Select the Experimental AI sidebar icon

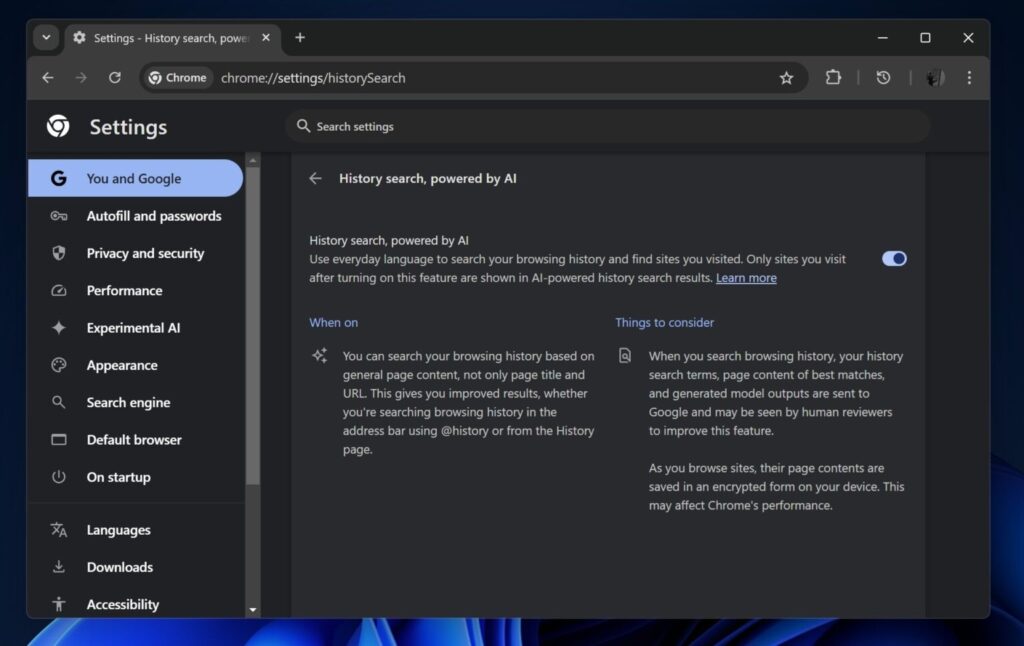tap(59, 327)
